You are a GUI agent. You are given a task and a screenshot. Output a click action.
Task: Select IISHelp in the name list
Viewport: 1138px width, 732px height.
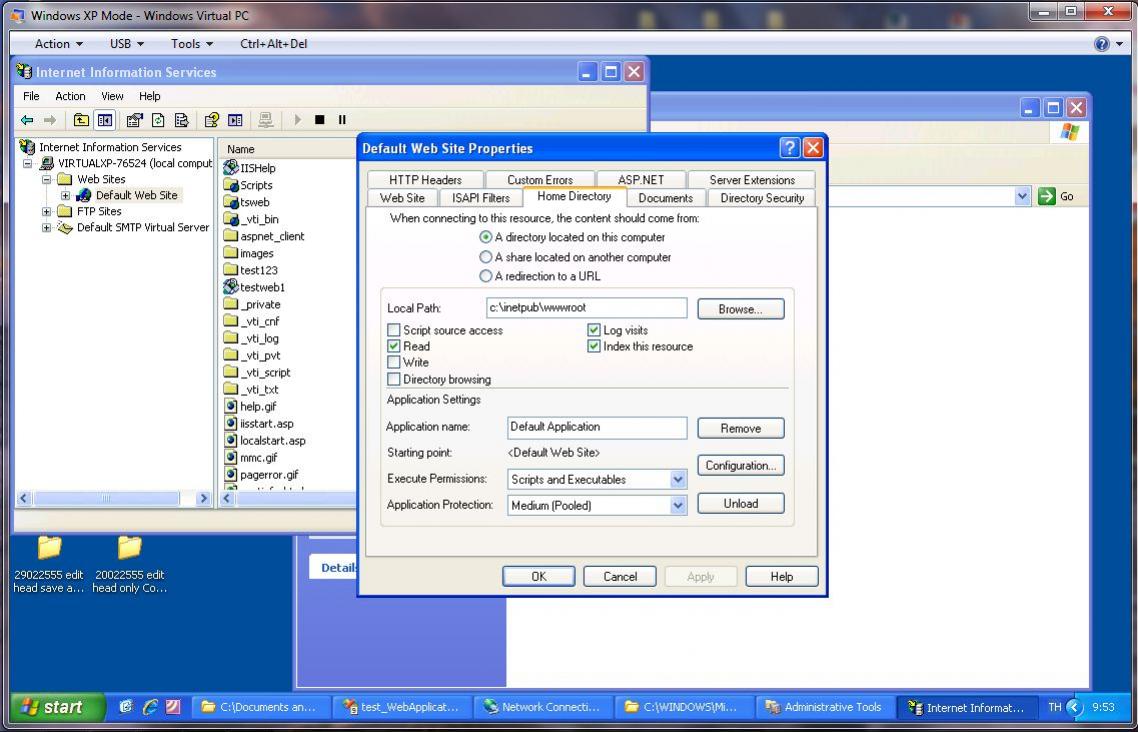click(250, 168)
